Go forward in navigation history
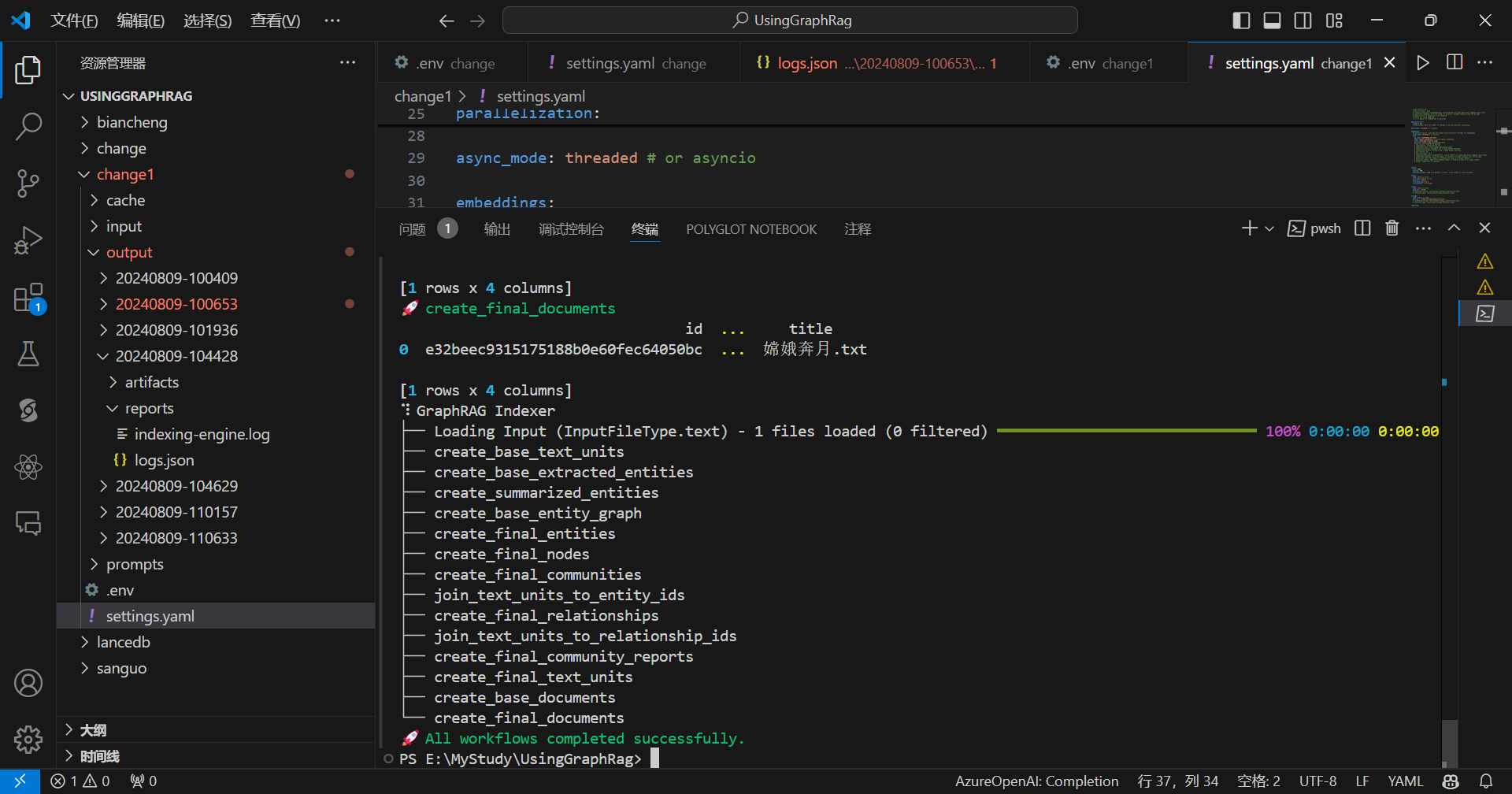 point(478,20)
